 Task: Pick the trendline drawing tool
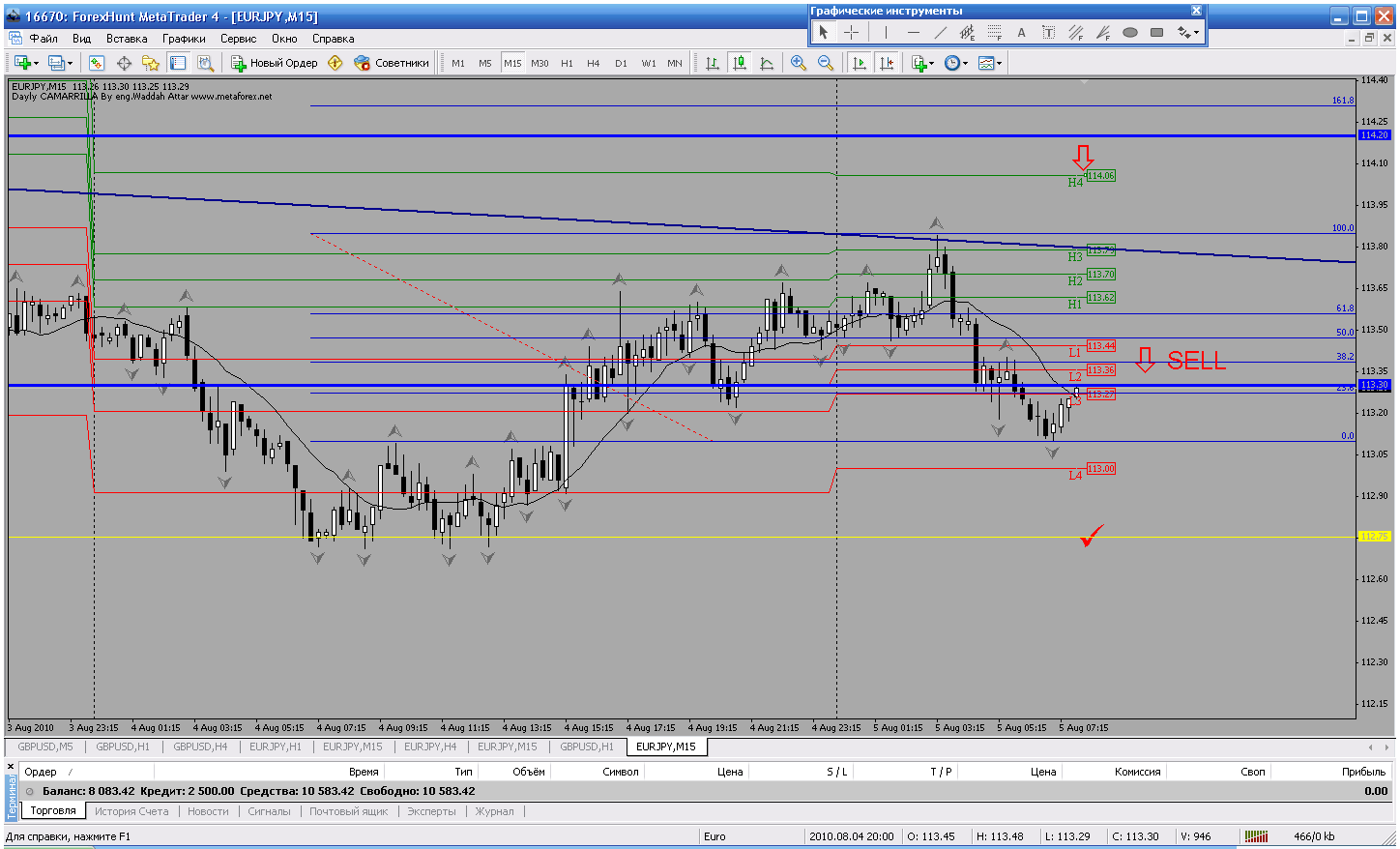pyautogui.click(x=940, y=32)
